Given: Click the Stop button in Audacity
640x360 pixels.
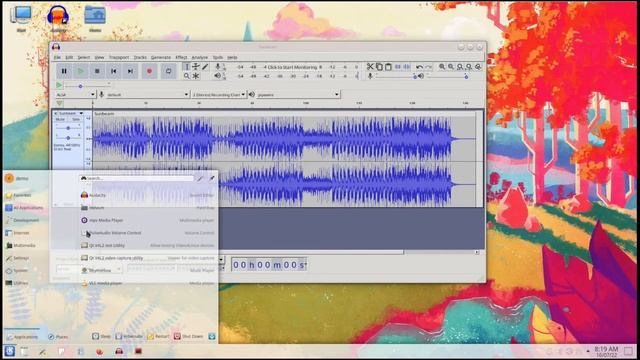Looking at the screenshot, I should click(97, 71).
